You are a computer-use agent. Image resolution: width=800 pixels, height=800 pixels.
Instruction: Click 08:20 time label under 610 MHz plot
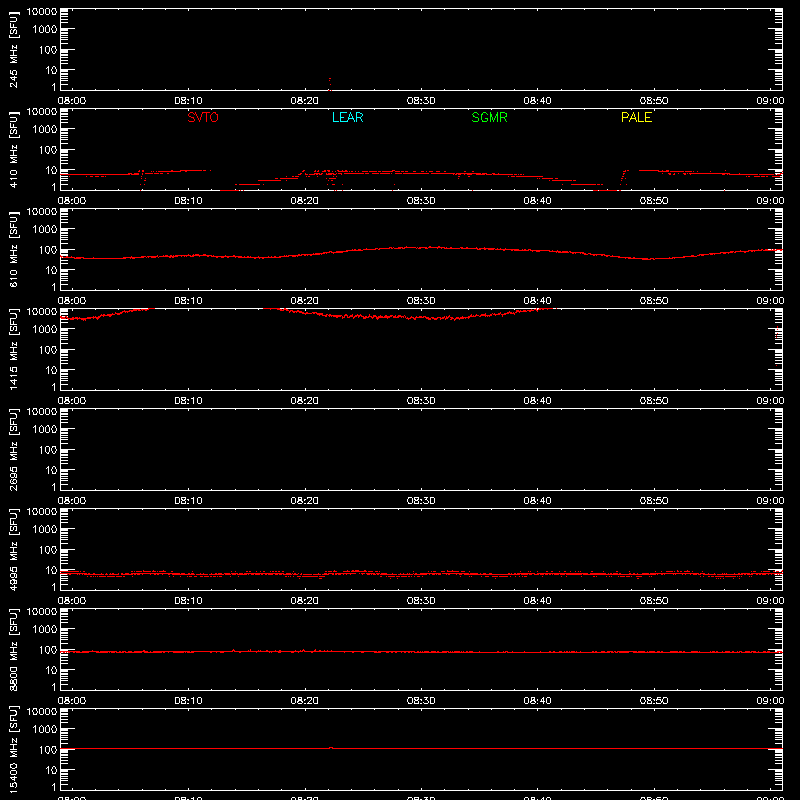pos(305,301)
